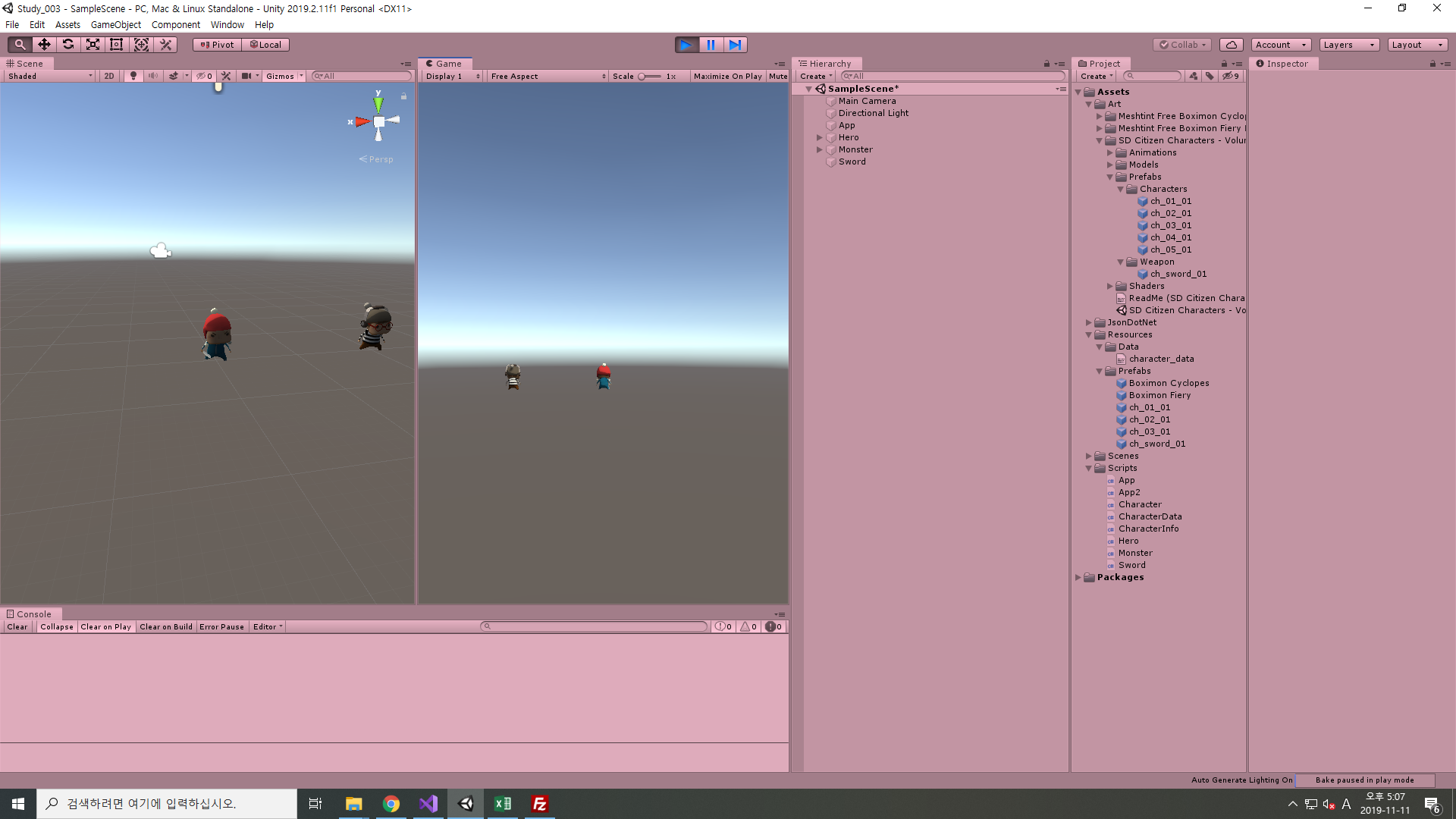
Task: Click the Step frame button
Action: click(x=735, y=45)
